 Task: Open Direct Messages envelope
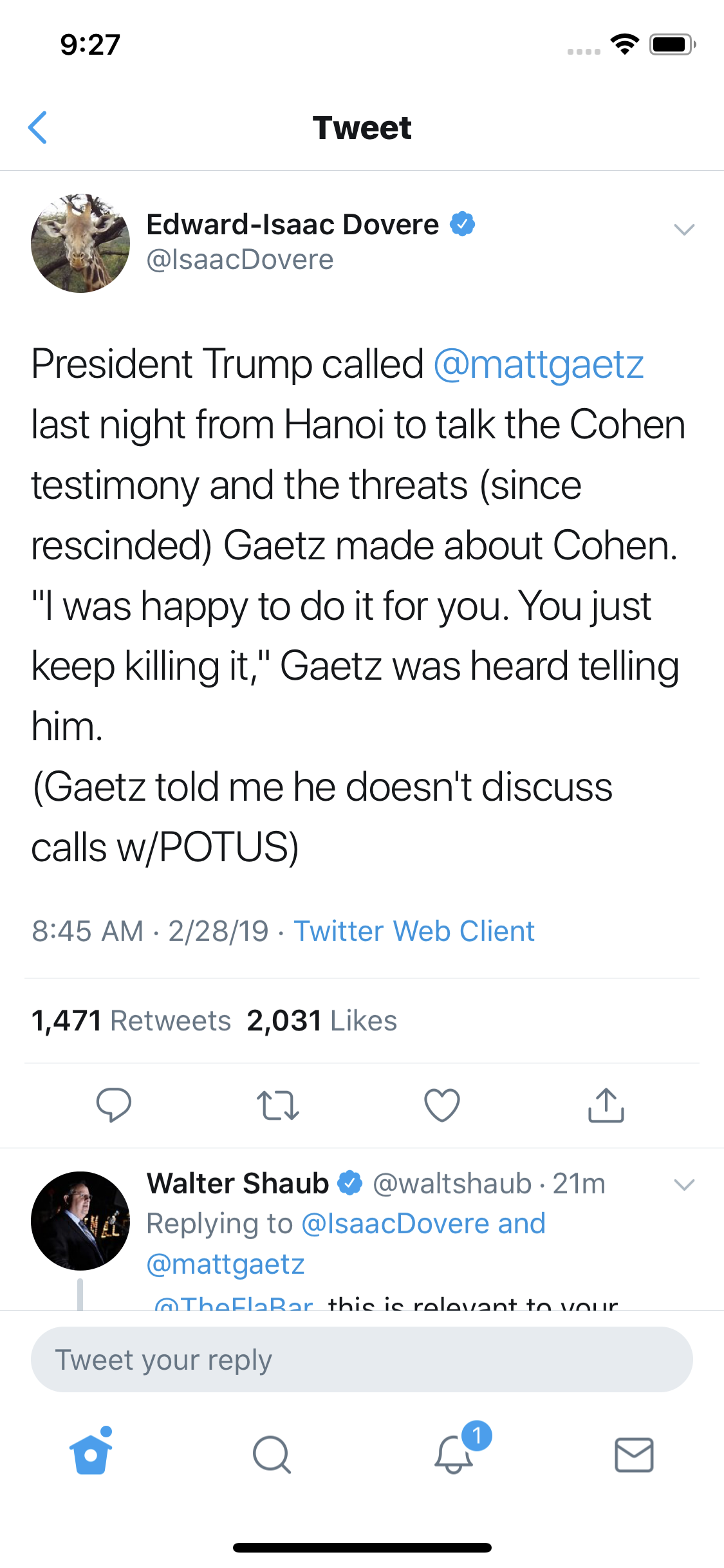coord(634,1455)
